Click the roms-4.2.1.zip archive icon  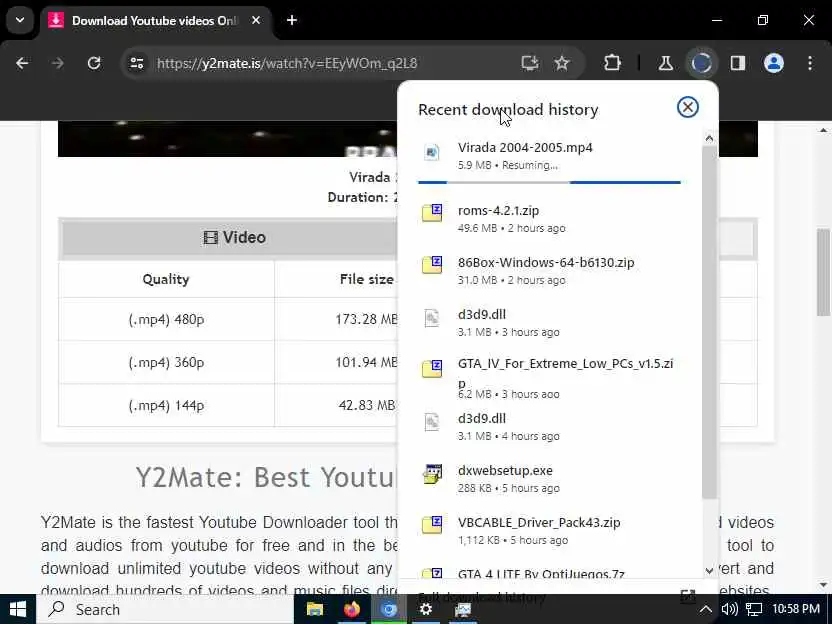432,213
